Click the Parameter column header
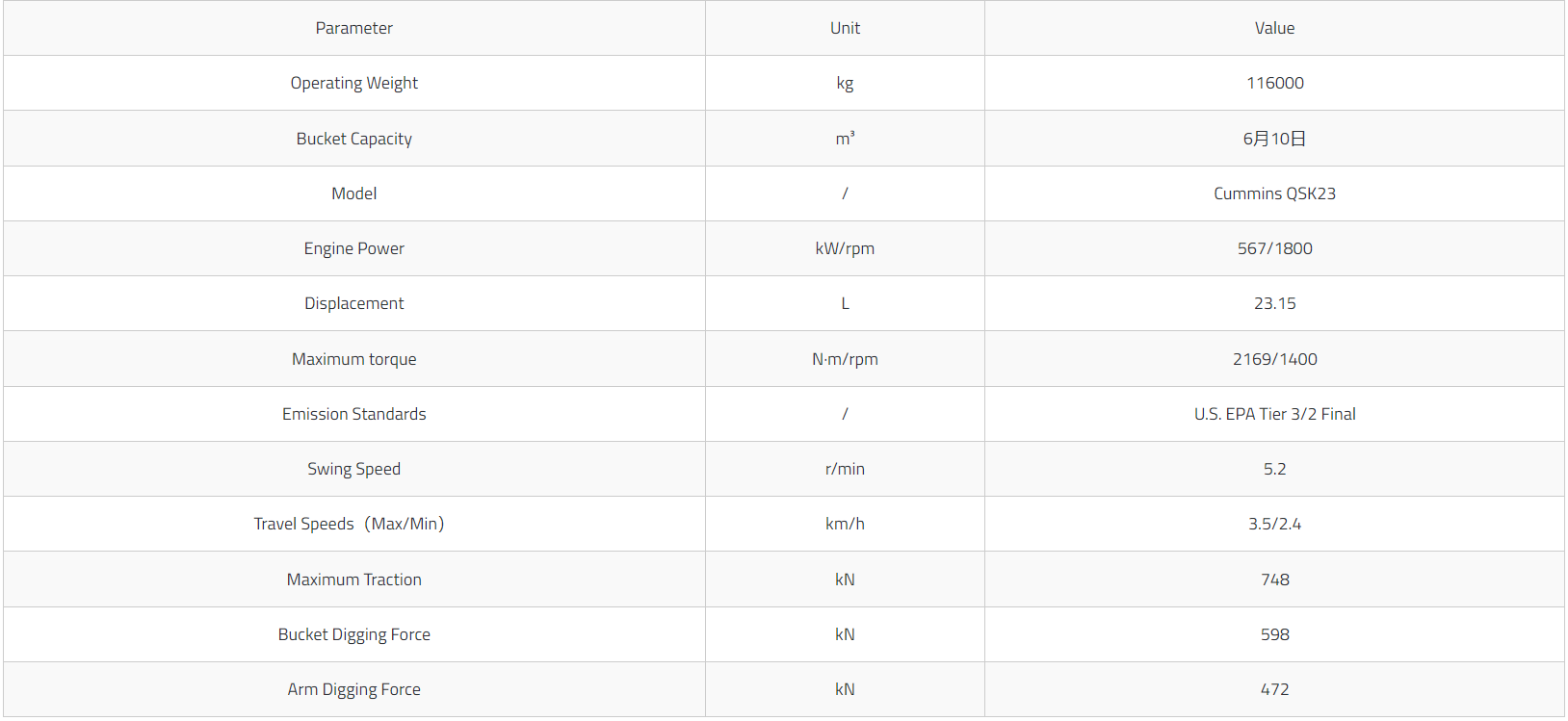Screen dimensions: 1568x721 [353, 28]
